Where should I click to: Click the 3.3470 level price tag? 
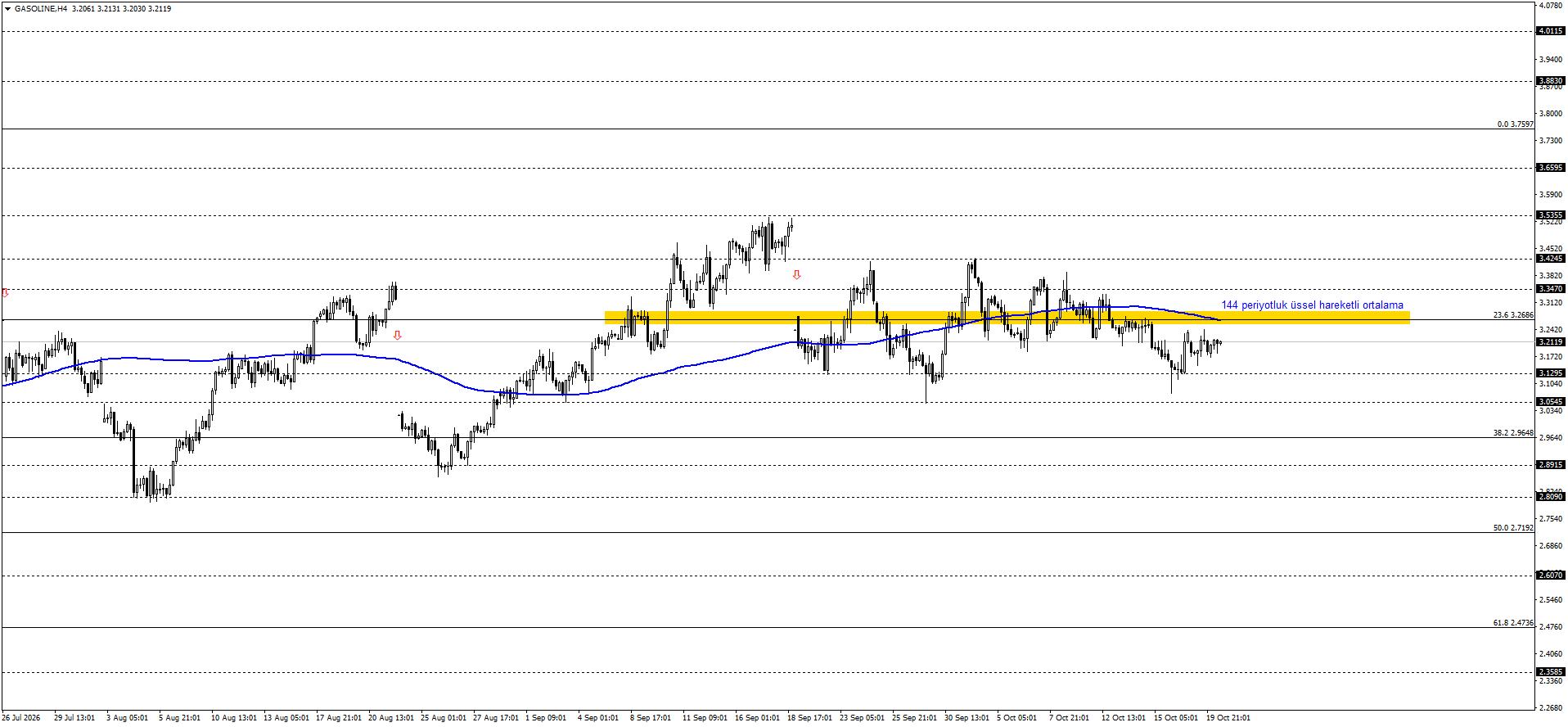click(1551, 289)
